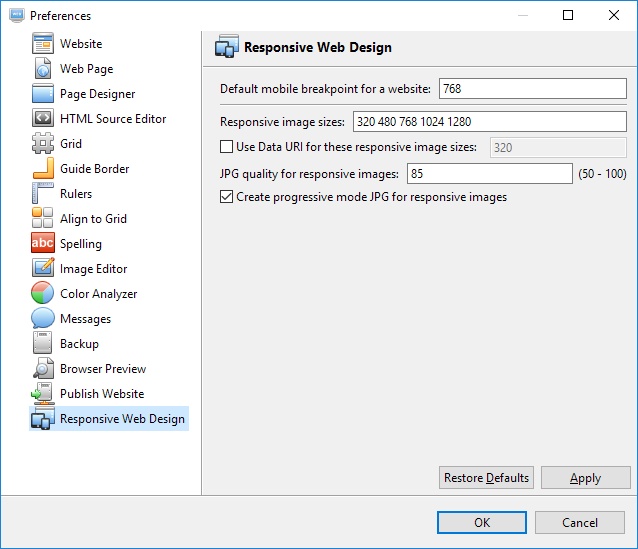Select the HTML Source Editor icon

43,118
